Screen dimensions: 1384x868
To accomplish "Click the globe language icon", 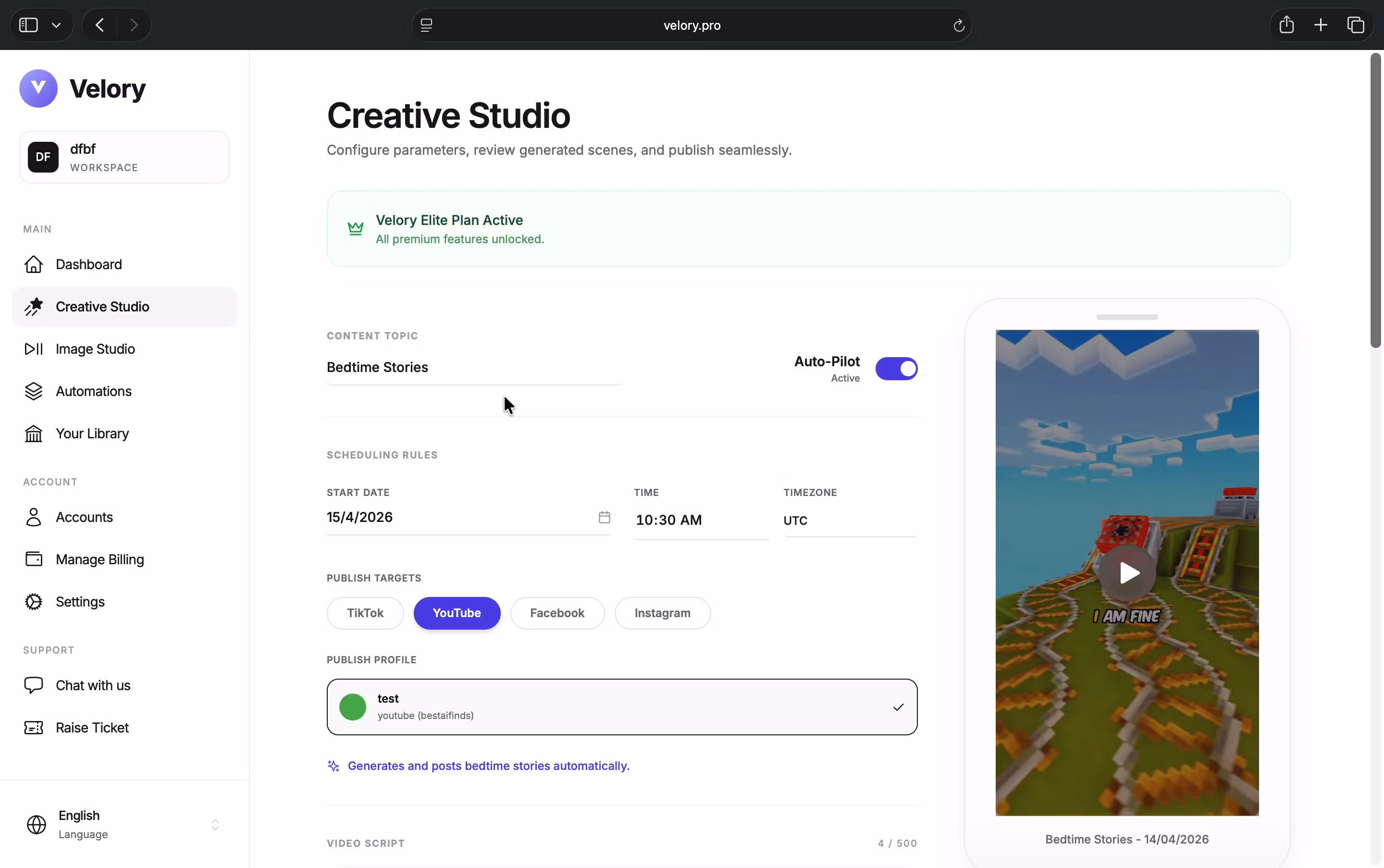I will (37, 825).
